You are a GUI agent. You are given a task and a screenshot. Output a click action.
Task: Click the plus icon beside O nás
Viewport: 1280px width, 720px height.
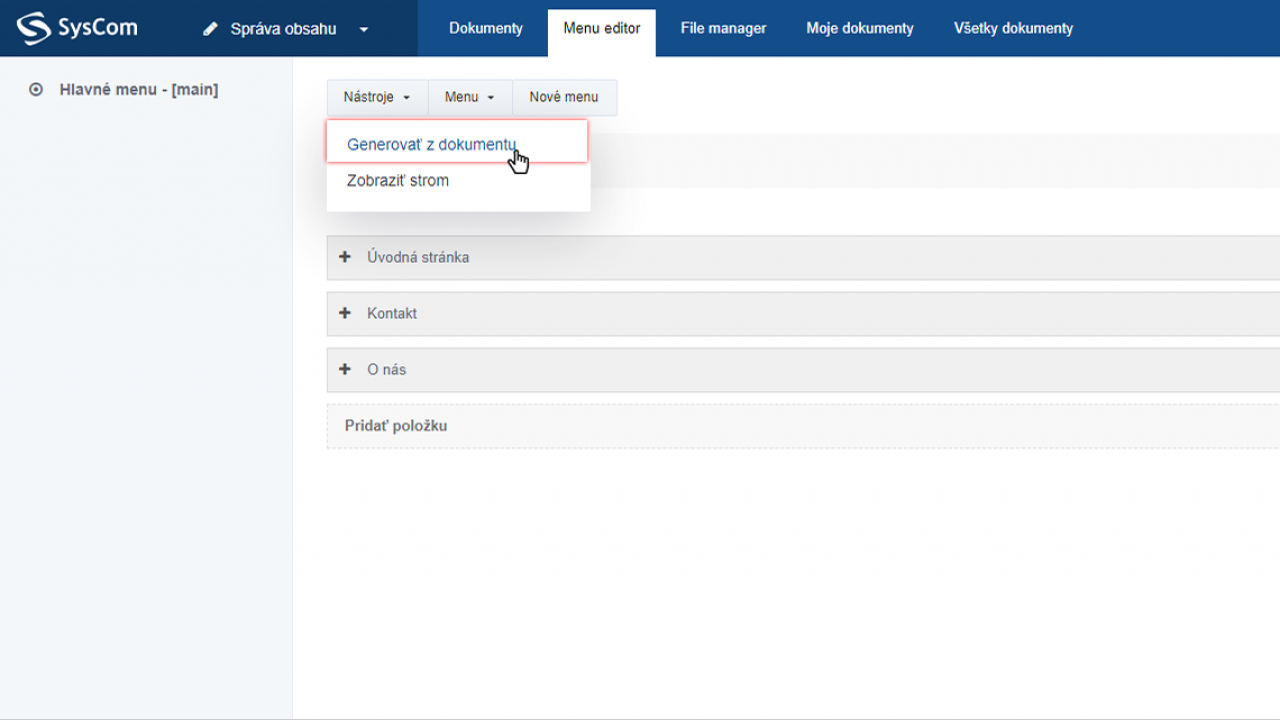coord(345,369)
